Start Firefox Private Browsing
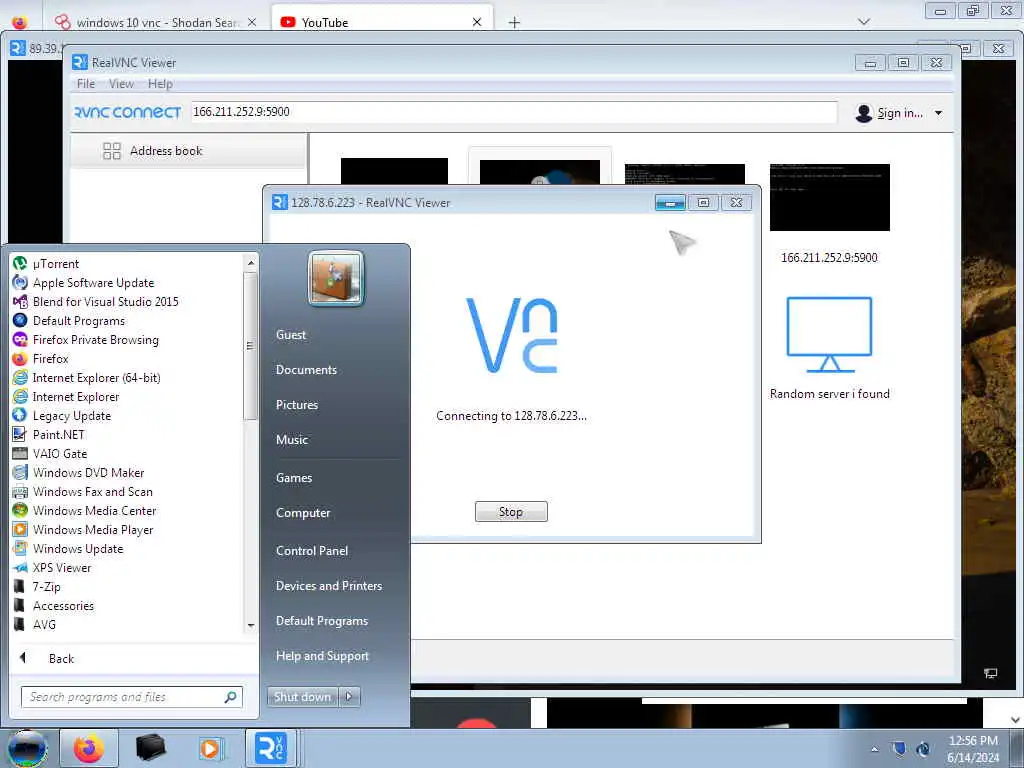This screenshot has width=1024, height=768. click(95, 340)
